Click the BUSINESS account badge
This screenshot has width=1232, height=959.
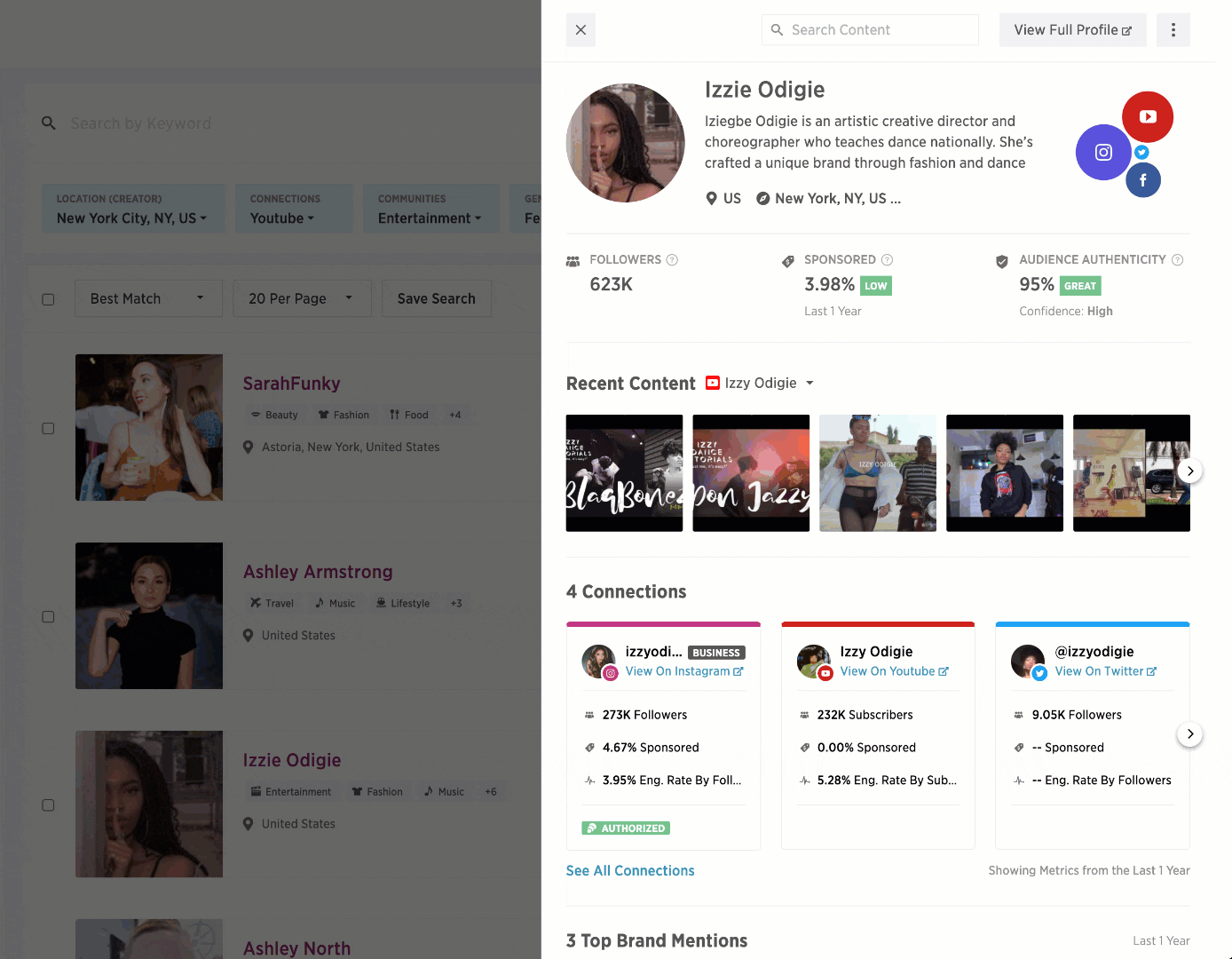point(716,653)
